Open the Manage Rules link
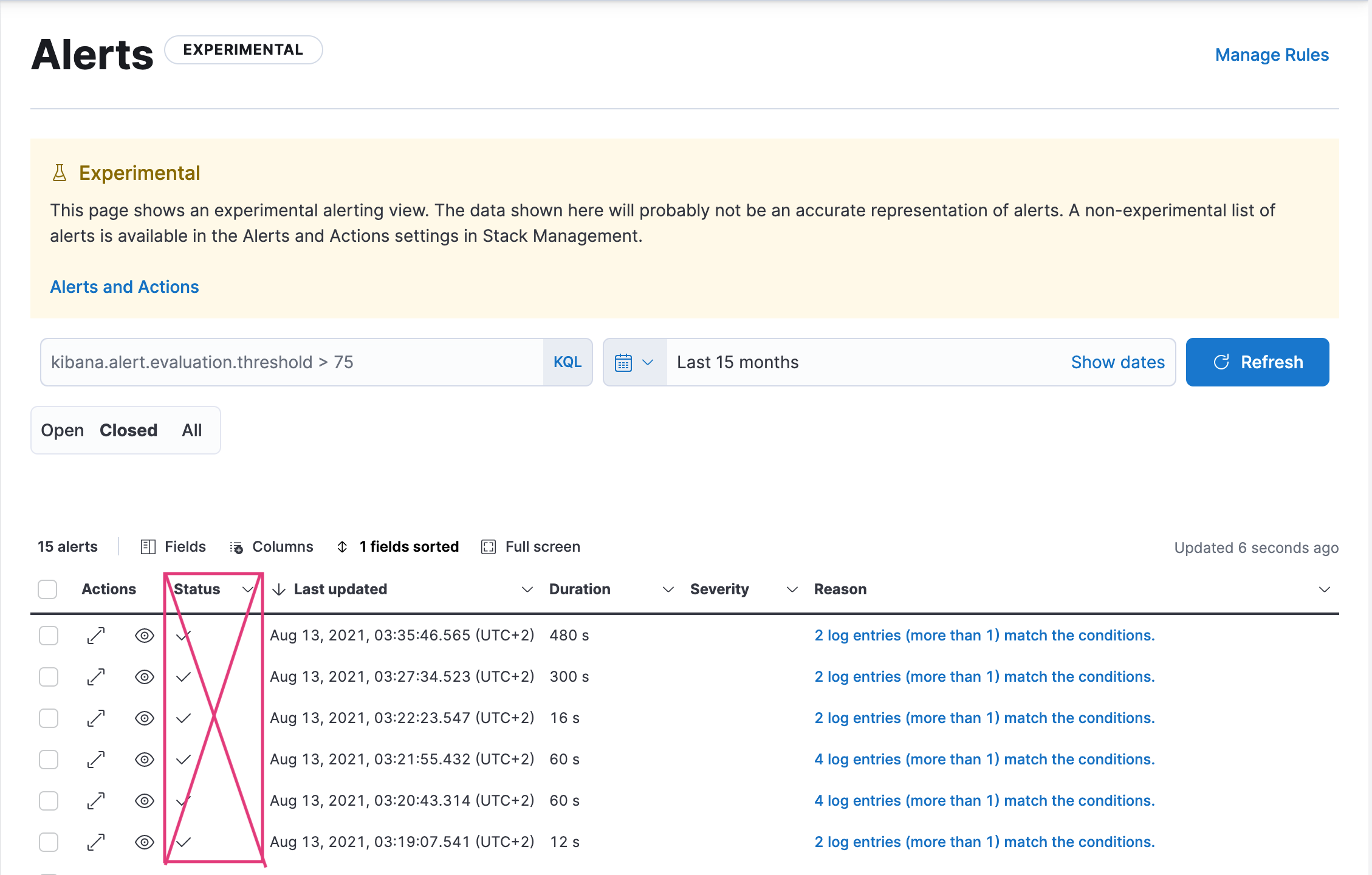 (1272, 55)
